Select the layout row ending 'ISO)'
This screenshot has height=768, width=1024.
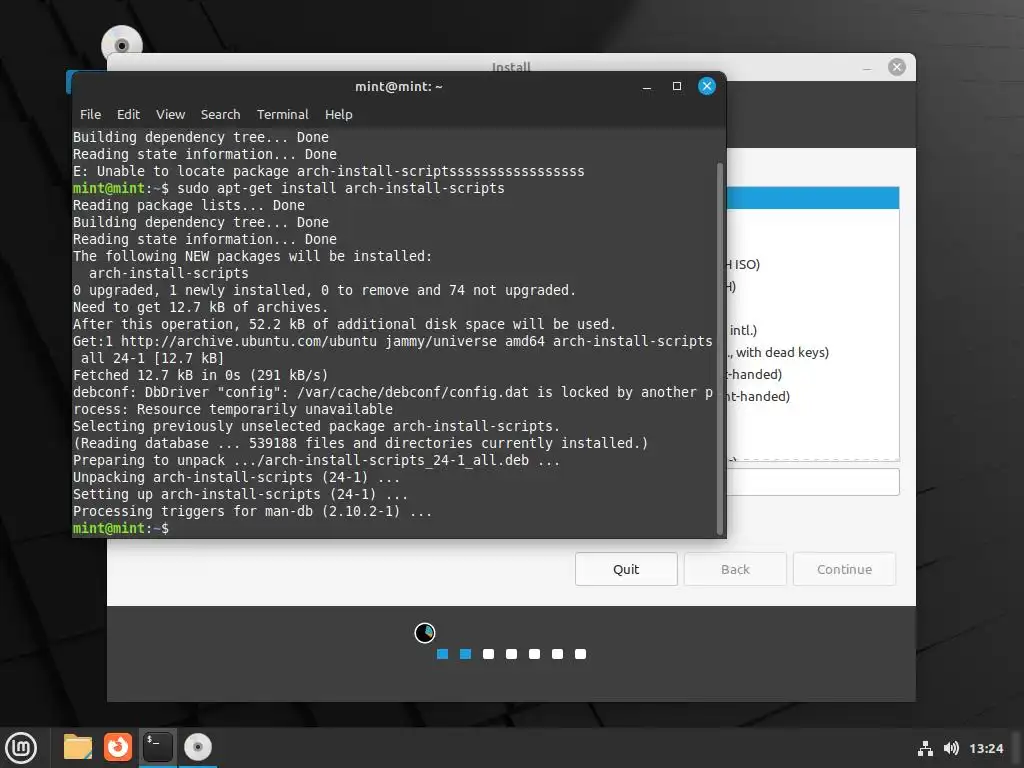click(812, 264)
